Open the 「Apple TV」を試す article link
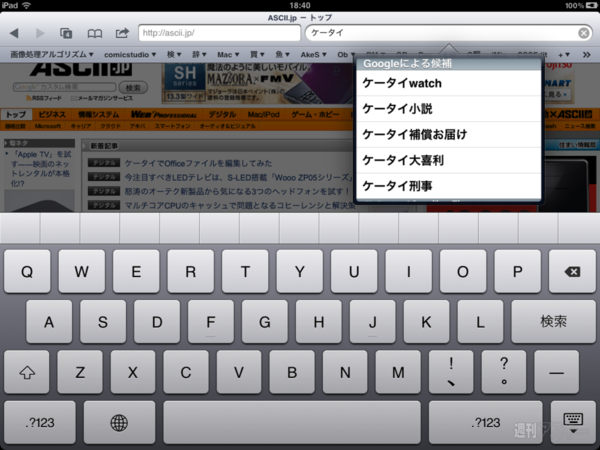This screenshot has height=450, width=600. coord(41,169)
